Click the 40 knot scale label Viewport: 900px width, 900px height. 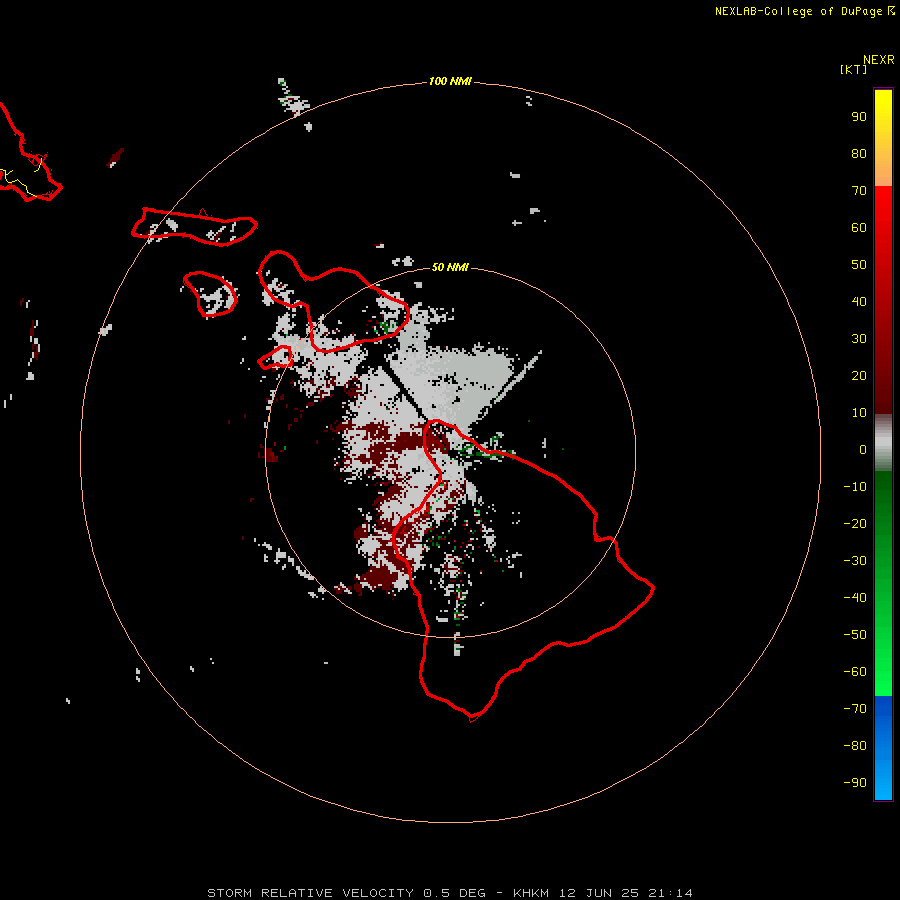[x=859, y=302]
